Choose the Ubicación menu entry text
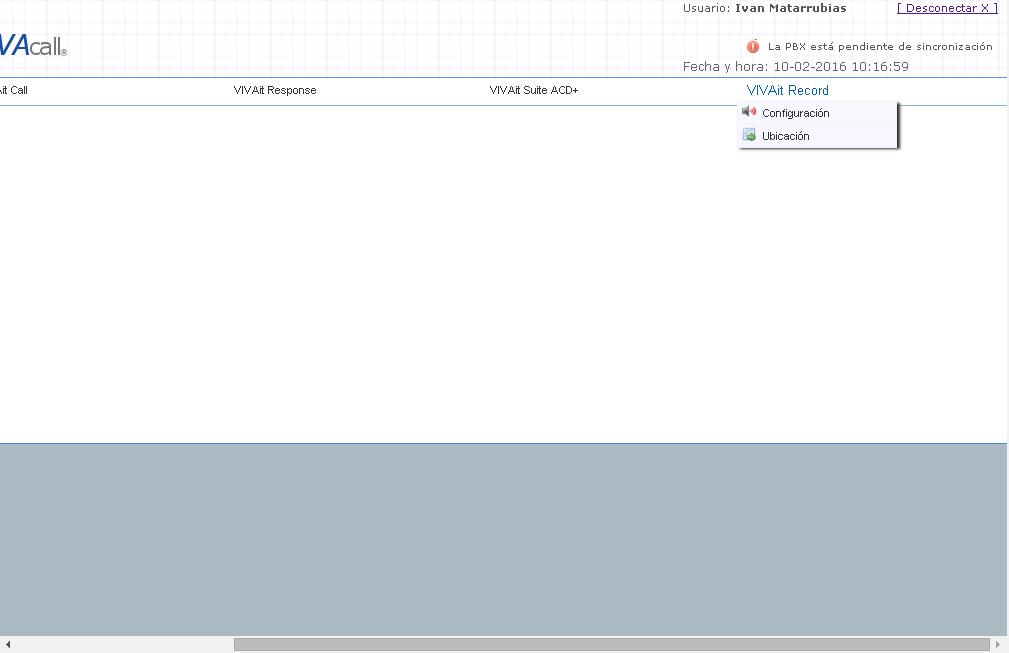This screenshot has height=653, width=1009. point(785,136)
